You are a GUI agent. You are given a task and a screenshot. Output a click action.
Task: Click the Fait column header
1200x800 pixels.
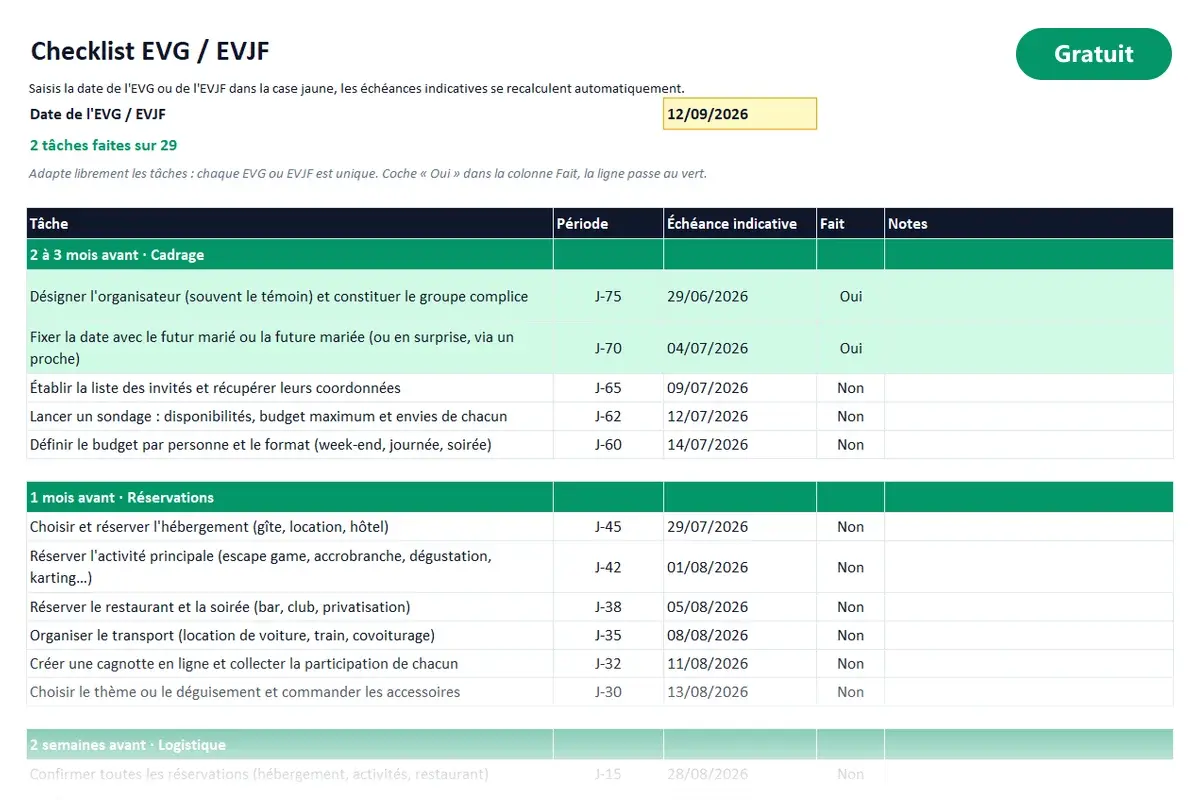coord(850,223)
